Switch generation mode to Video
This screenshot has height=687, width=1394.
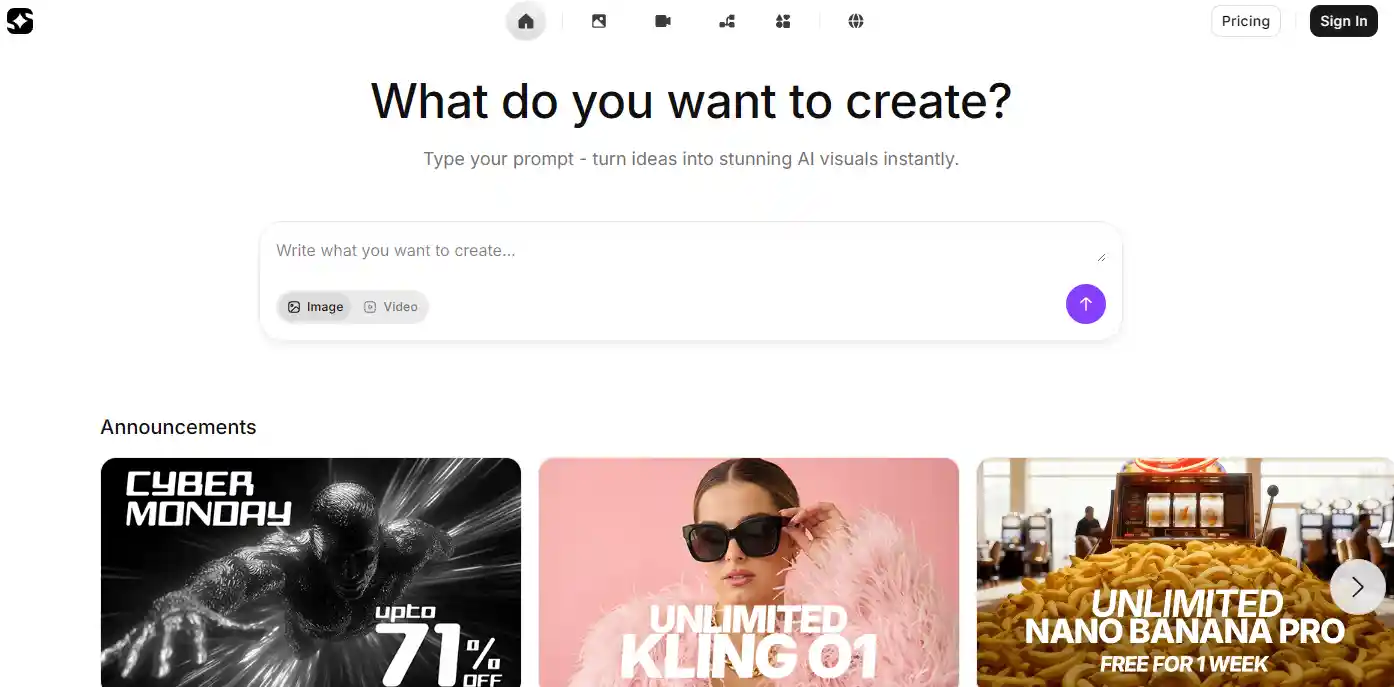coord(391,307)
